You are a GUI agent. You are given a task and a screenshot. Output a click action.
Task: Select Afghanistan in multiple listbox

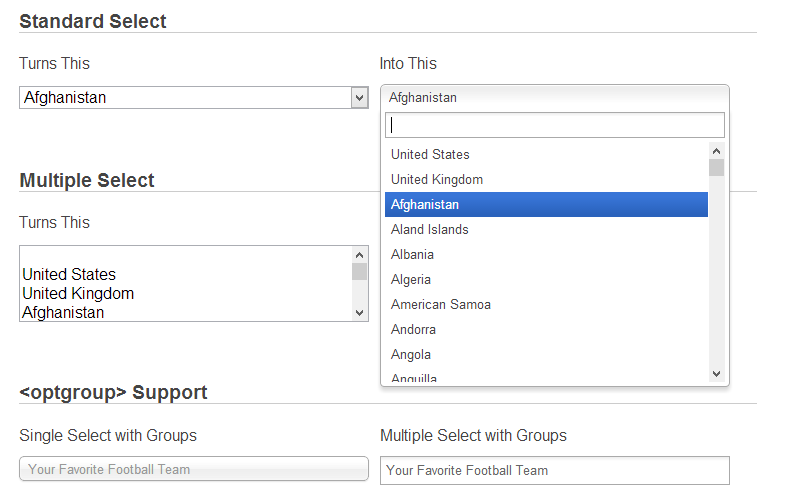(x=63, y=312)
